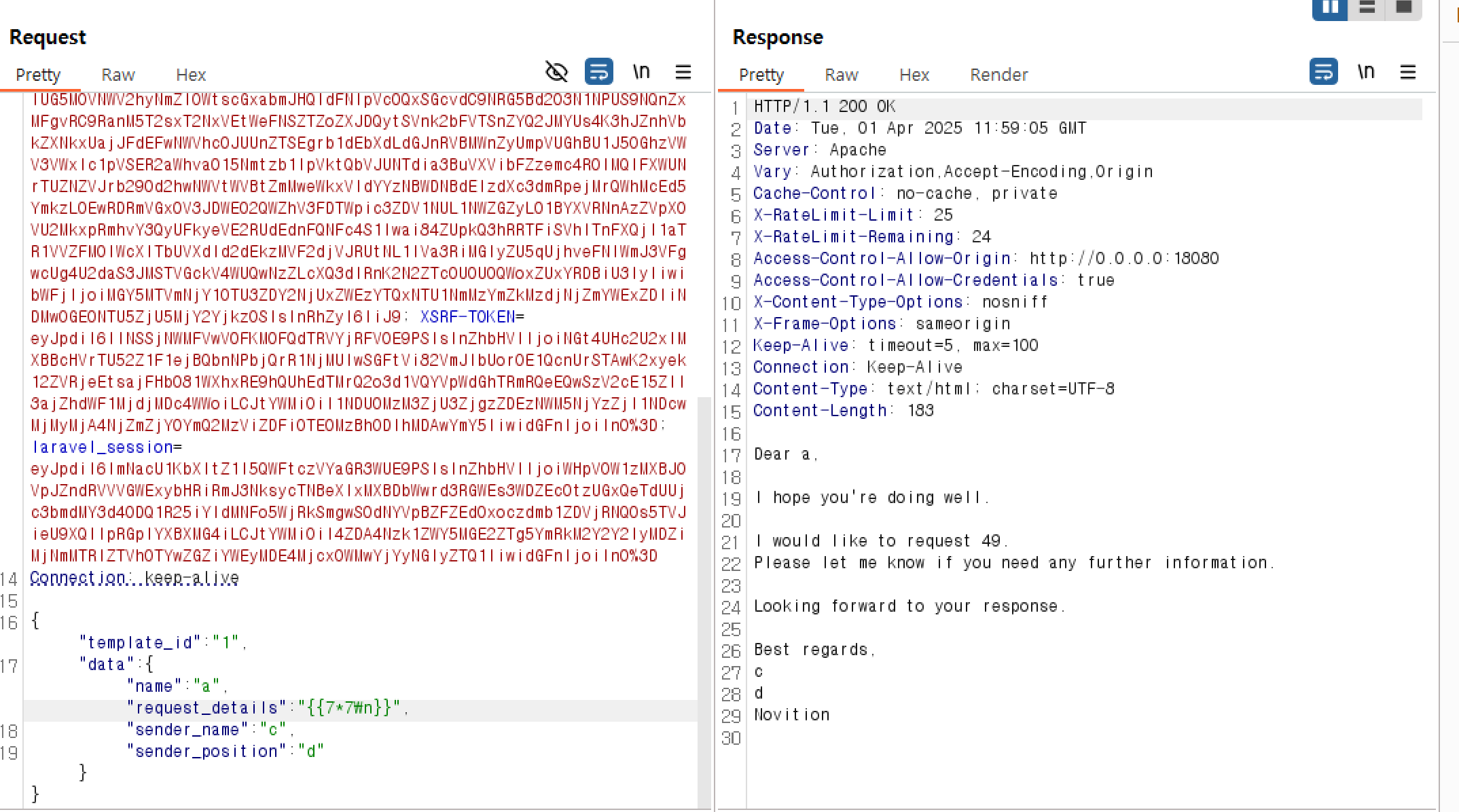Viewport: 1459px width, 812px height.
Task: Click the request_details JSON value line
Action: pos(348,708)
